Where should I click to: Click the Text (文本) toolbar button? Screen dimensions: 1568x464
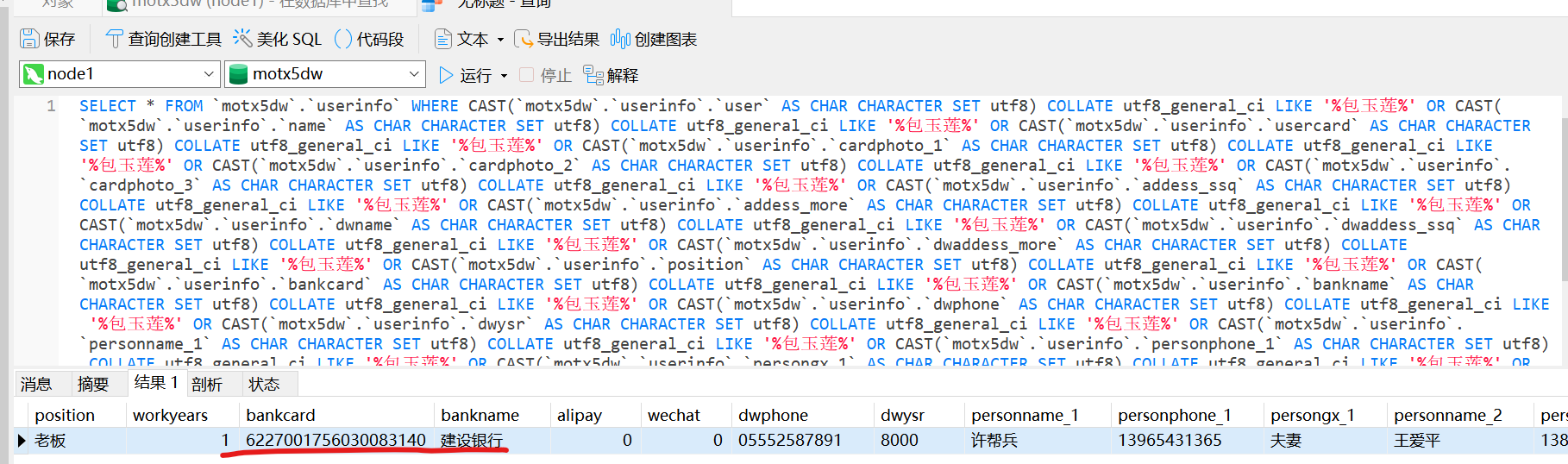(x=461, y=39)
